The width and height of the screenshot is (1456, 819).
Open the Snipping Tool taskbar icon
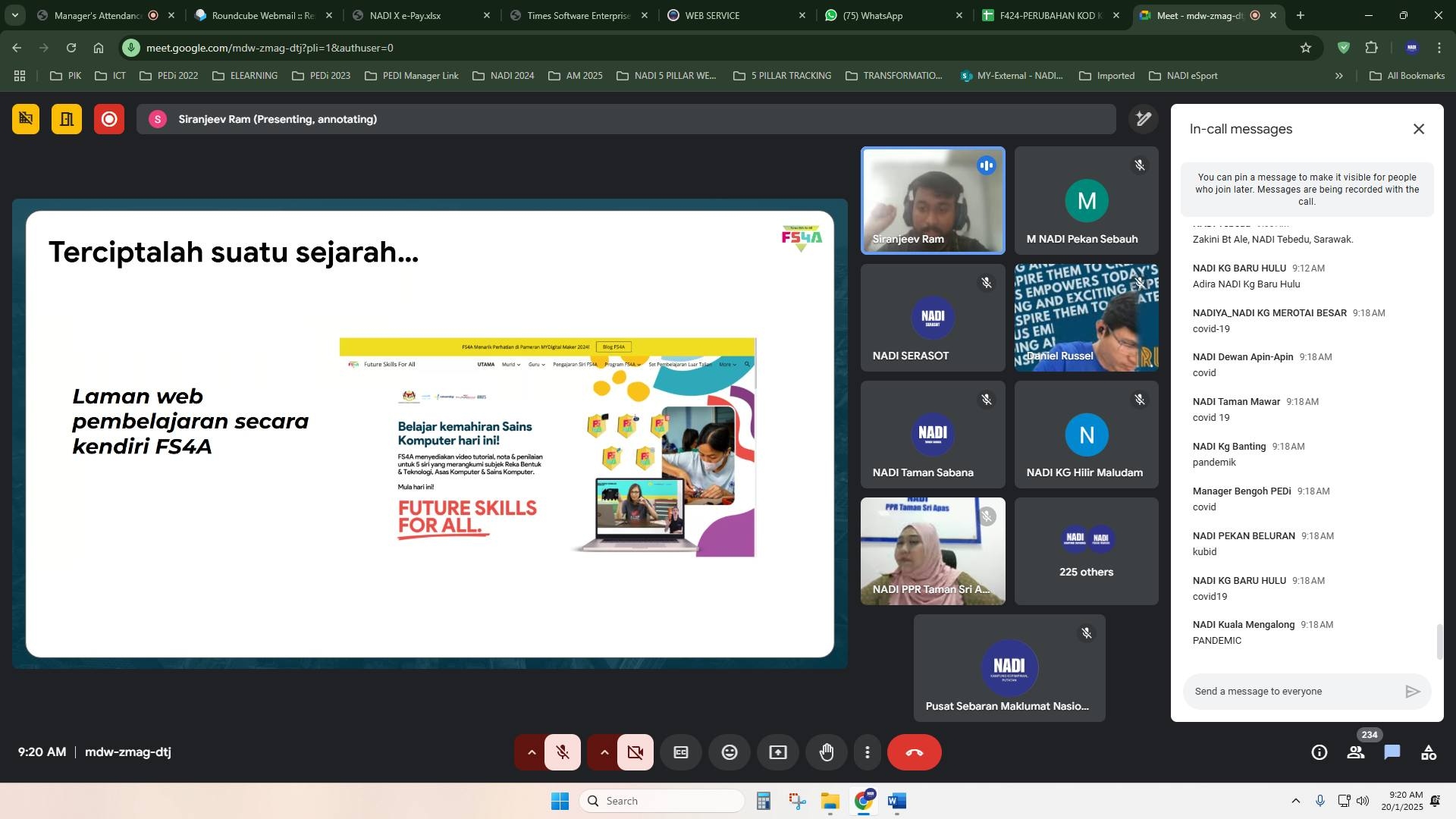796,801
